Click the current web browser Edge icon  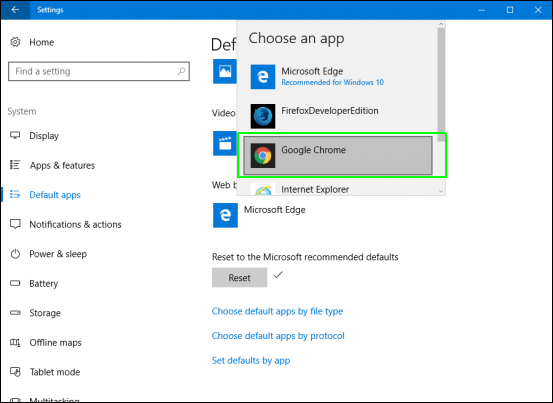click(225, 215)
